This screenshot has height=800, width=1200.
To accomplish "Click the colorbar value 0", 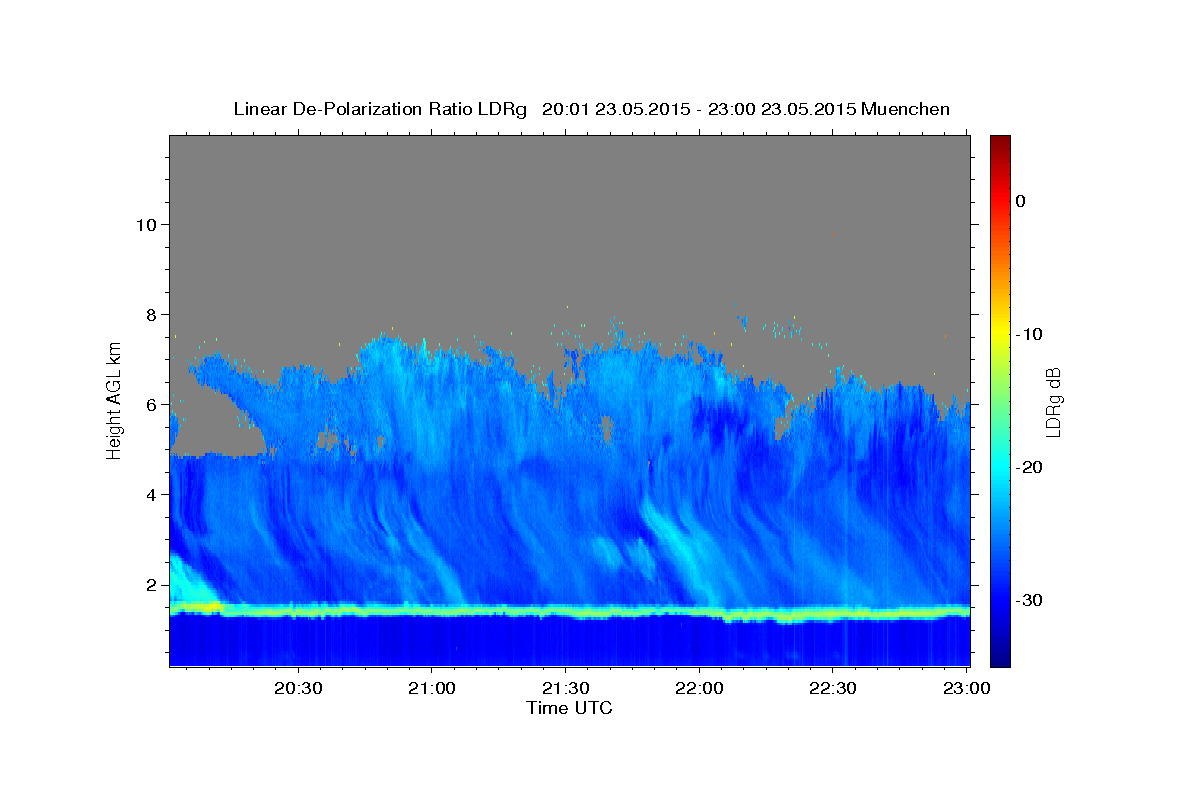I will pos(1021,201).
